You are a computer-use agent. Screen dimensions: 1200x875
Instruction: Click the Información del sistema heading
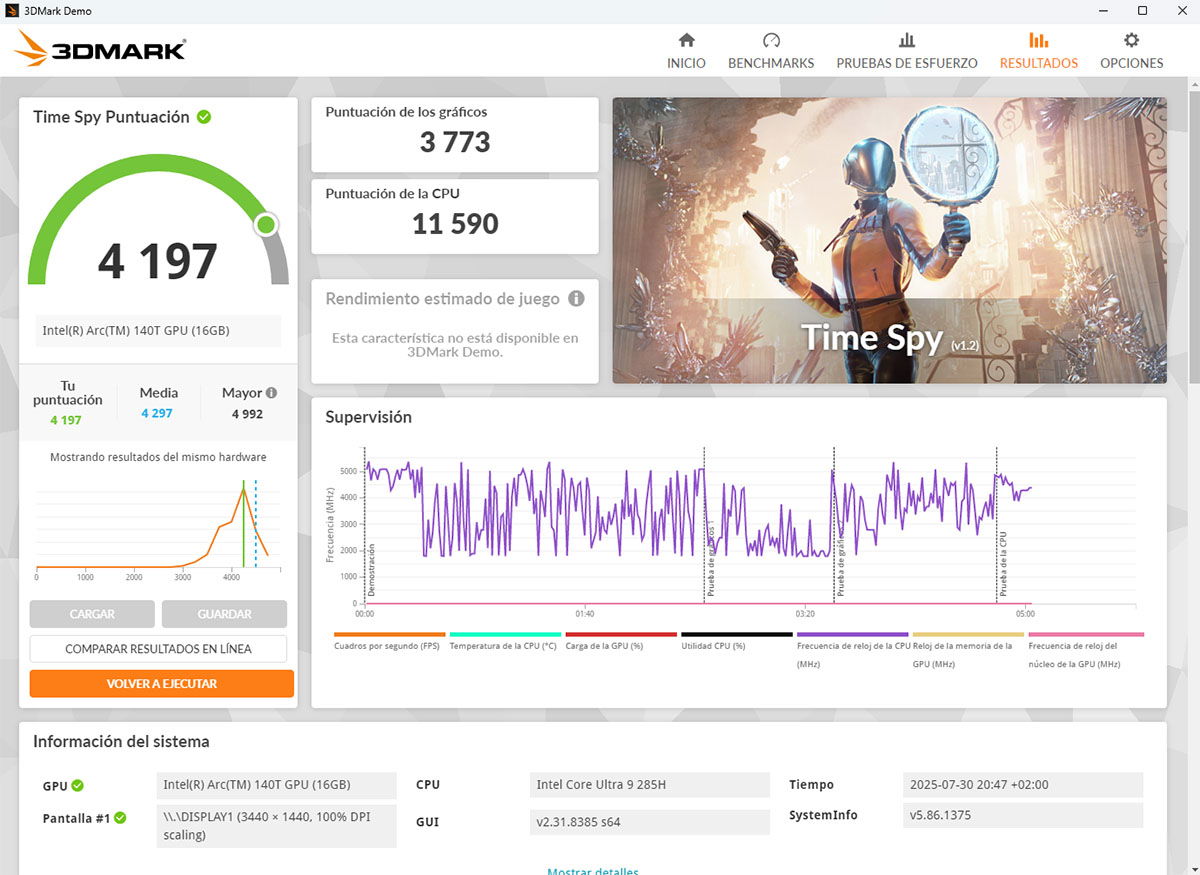(121, 742)
